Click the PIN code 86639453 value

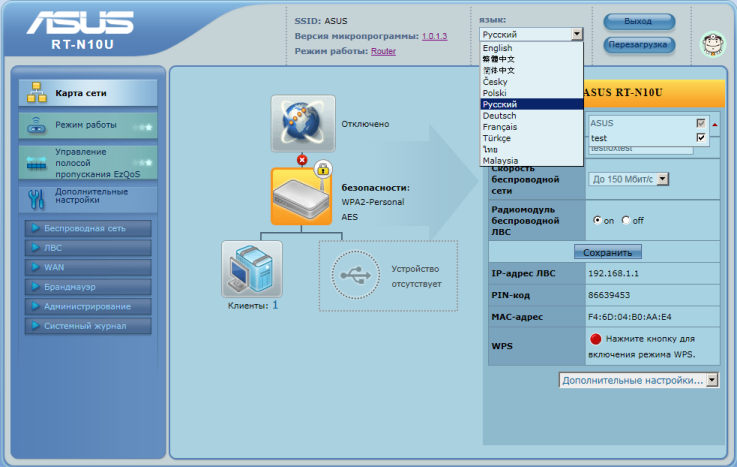(609, 295)
